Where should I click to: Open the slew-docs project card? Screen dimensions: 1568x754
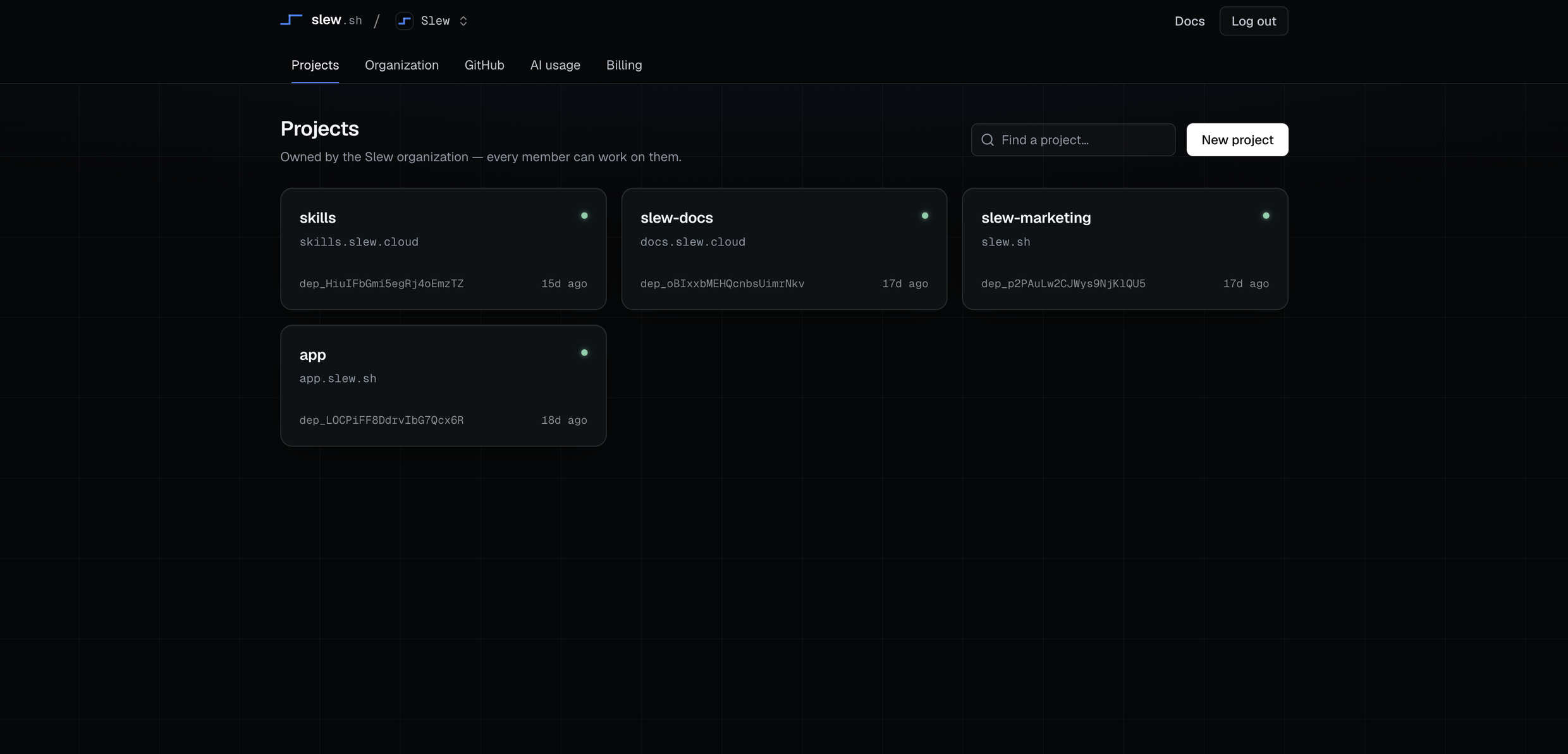pyautogui.click(x=784, y=249)
